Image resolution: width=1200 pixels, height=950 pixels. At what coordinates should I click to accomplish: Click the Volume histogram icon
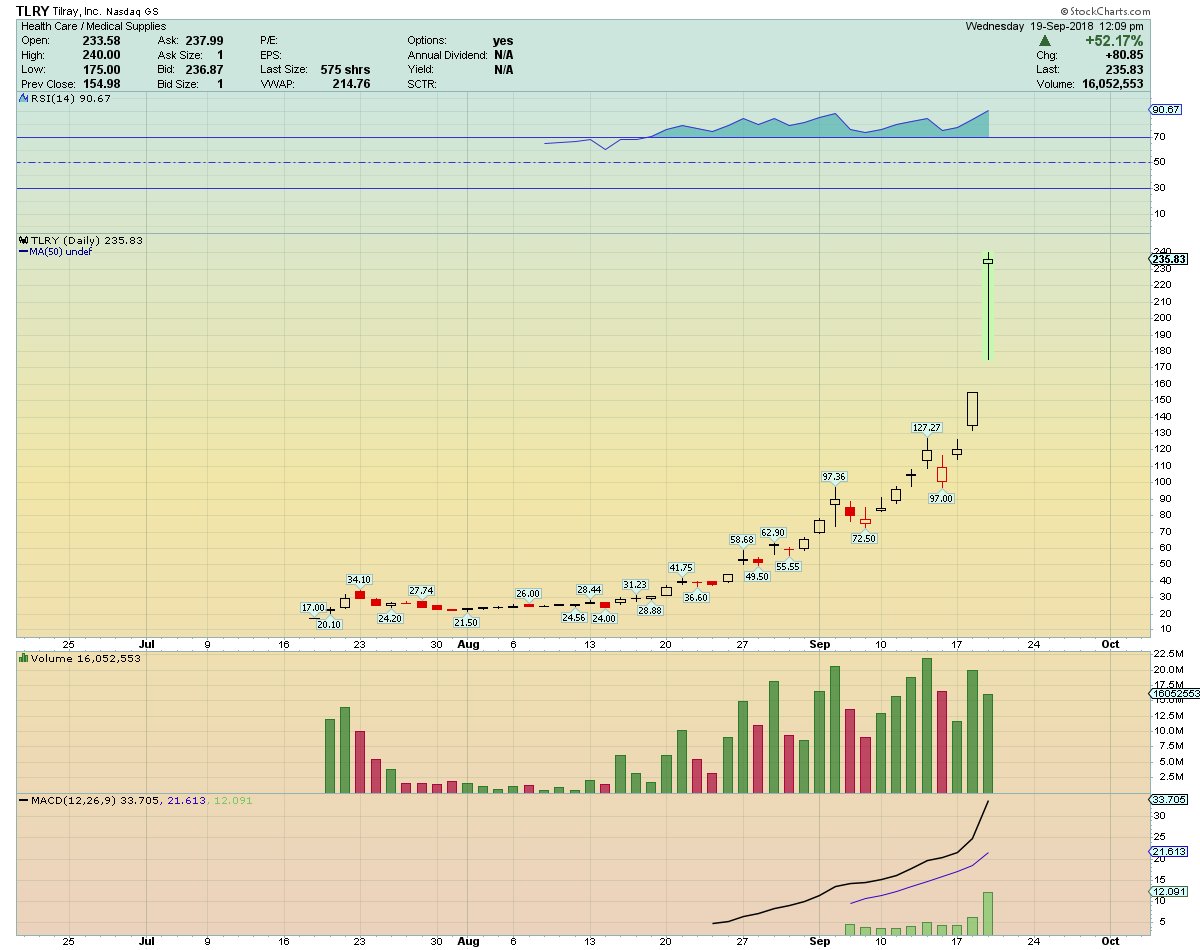[x=22, y=658]
